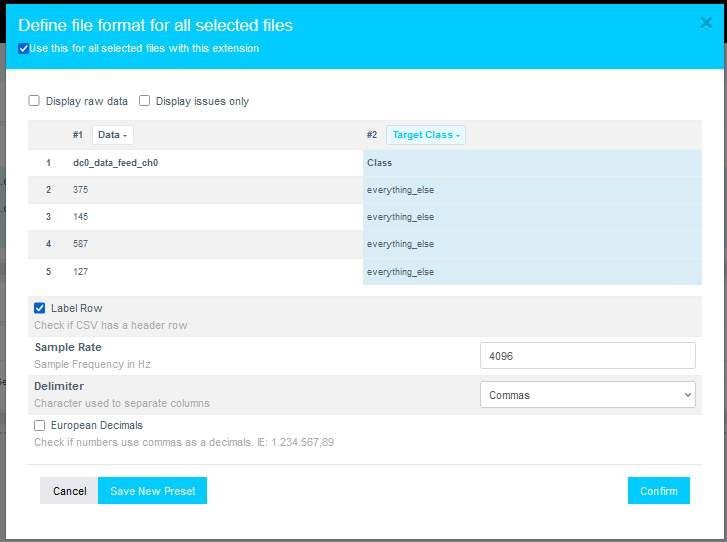This screenshot has width=727, height=542.
Task: Enable Display issues only checkbox
Action: [145, 101]
